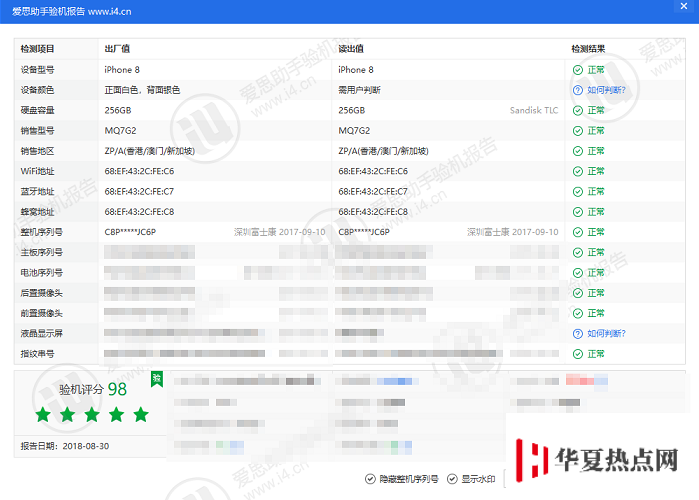This screenshot has width=699, height=500.
Task: Open 如何判断? link in 设备颜色 row
Action: [606, 90]
